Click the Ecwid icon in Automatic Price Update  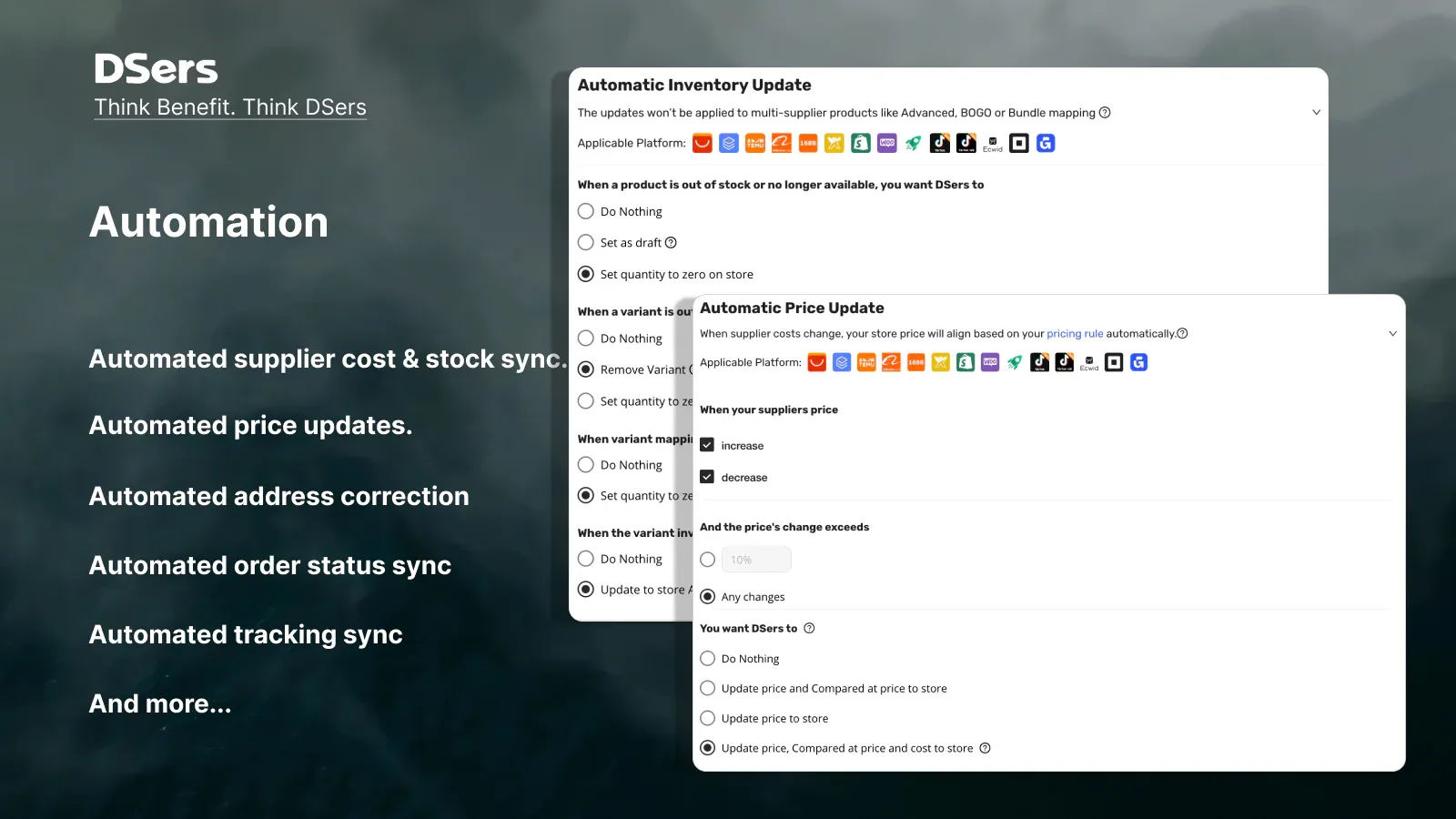point(1089,362)
